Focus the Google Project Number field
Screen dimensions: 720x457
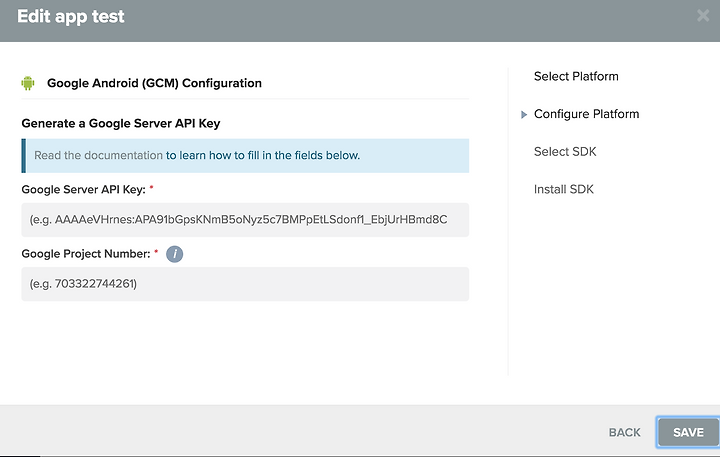(x=245, y=284)
